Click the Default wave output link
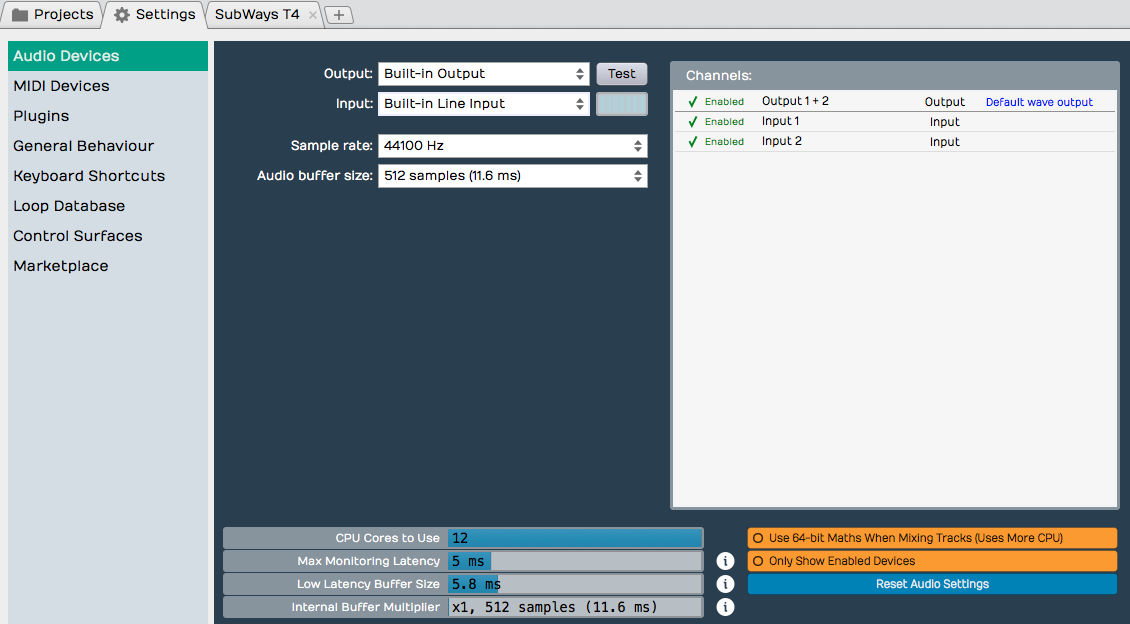The image size is (1130, 624). [x=1039, y=101]
